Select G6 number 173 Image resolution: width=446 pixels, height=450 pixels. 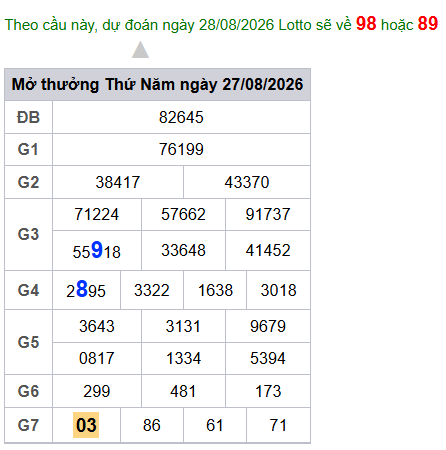tap(268, 391)
